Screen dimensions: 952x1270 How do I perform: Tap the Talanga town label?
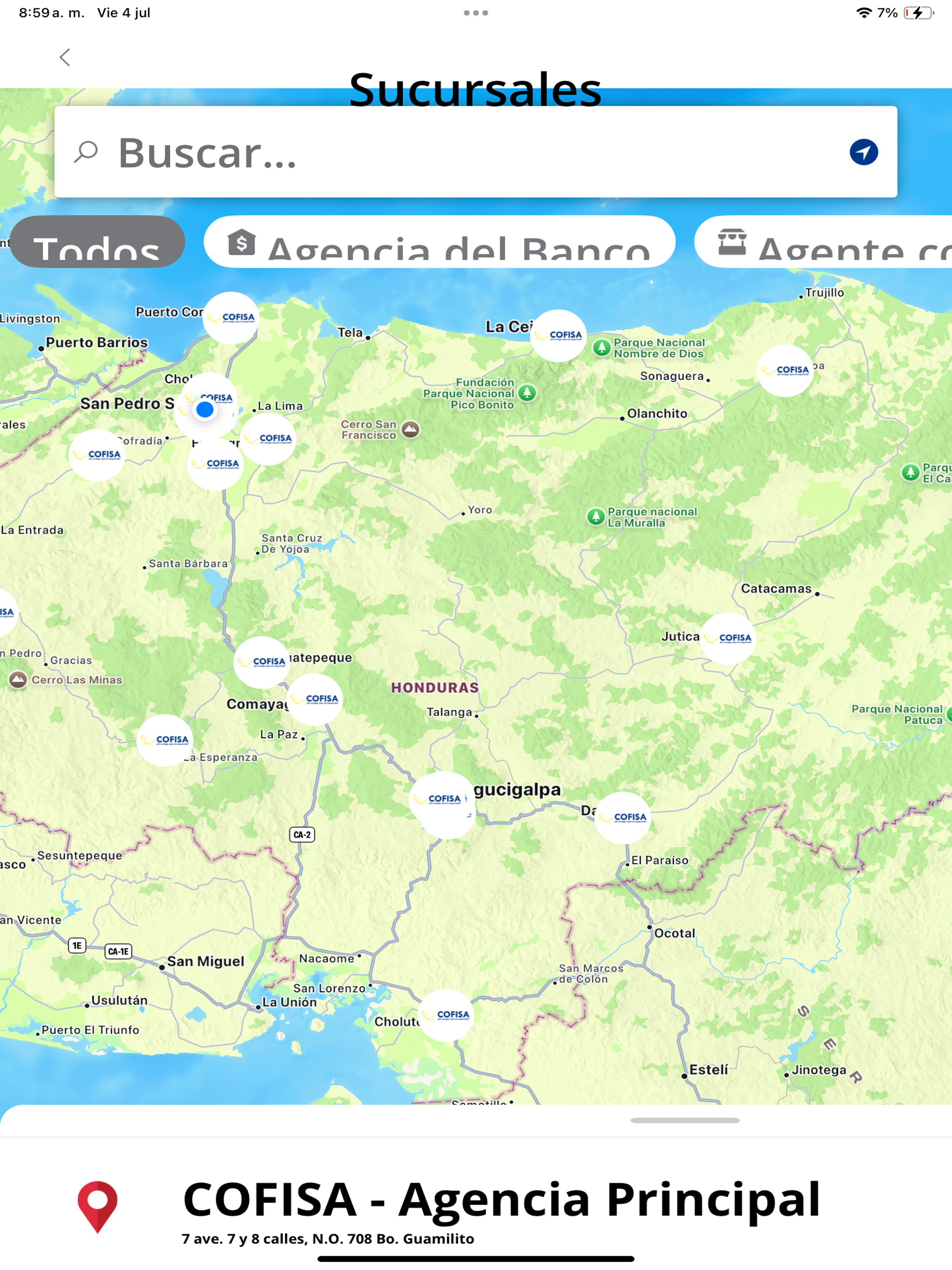coord(449,713)
